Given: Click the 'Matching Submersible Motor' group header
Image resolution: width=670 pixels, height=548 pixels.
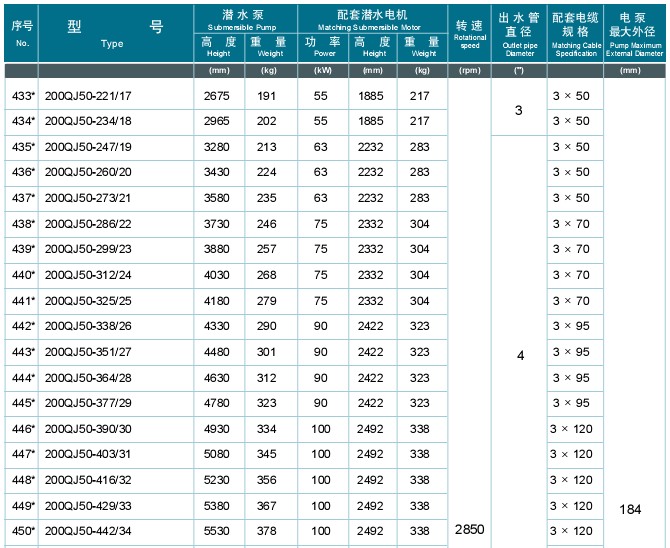Looking at the screenshot, I should pos(374,19).
